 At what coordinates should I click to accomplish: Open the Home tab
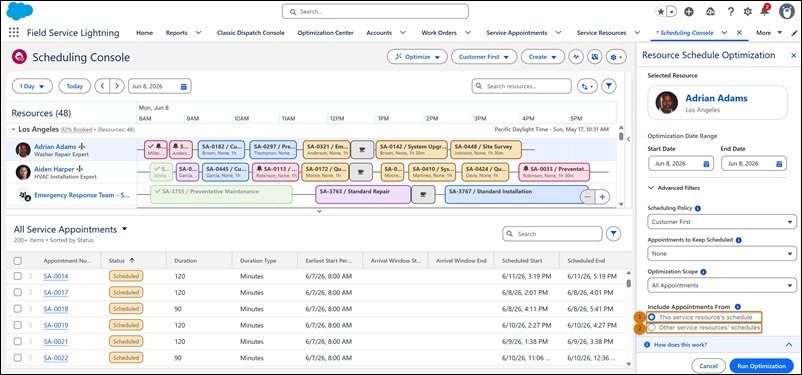(144, 33)
